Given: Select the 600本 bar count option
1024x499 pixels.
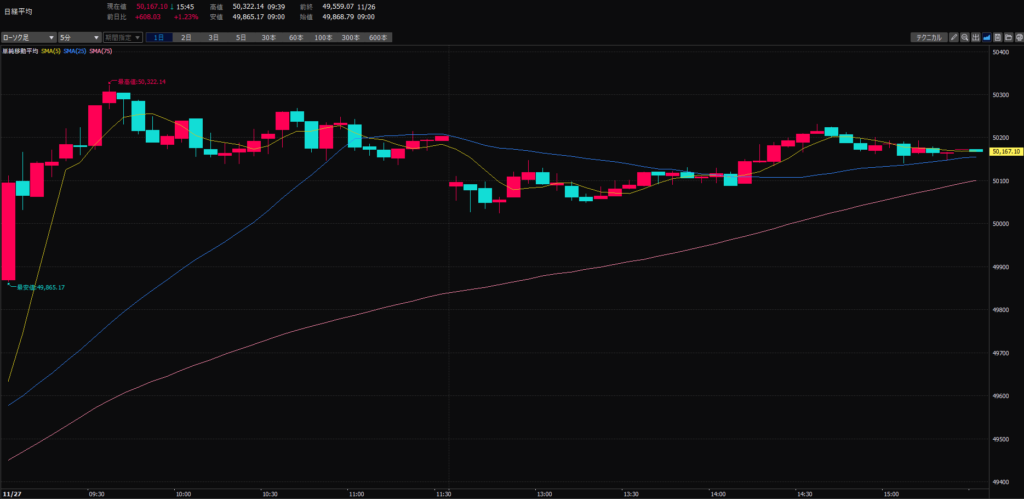Looking at the screenshot, I should click(x=377, y=37).
